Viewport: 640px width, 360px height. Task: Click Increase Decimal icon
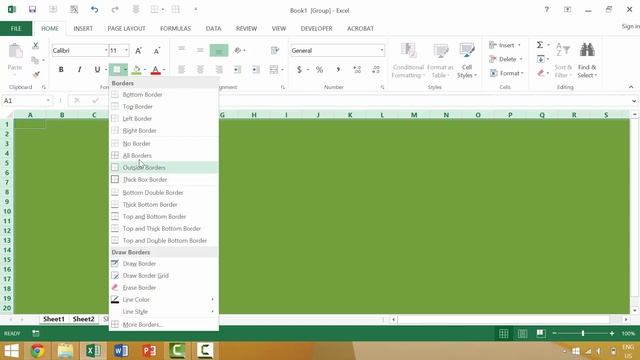[x=357, y=70]
